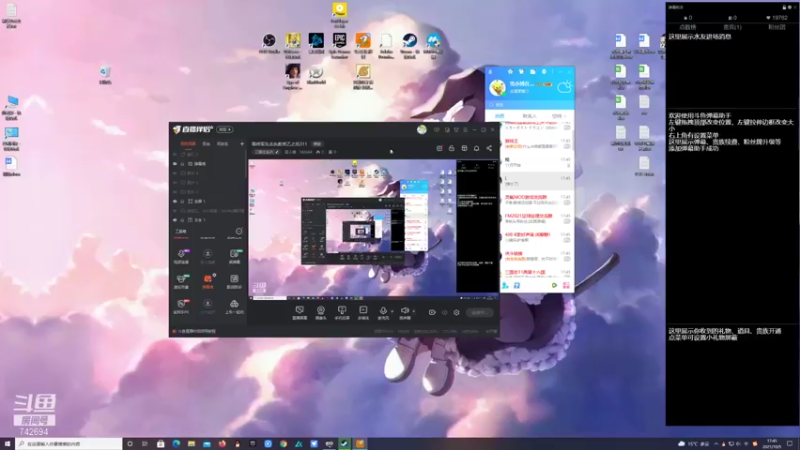Toggle lock of the second source row
This screenshot has width=800, height=450.
(182, 164)
